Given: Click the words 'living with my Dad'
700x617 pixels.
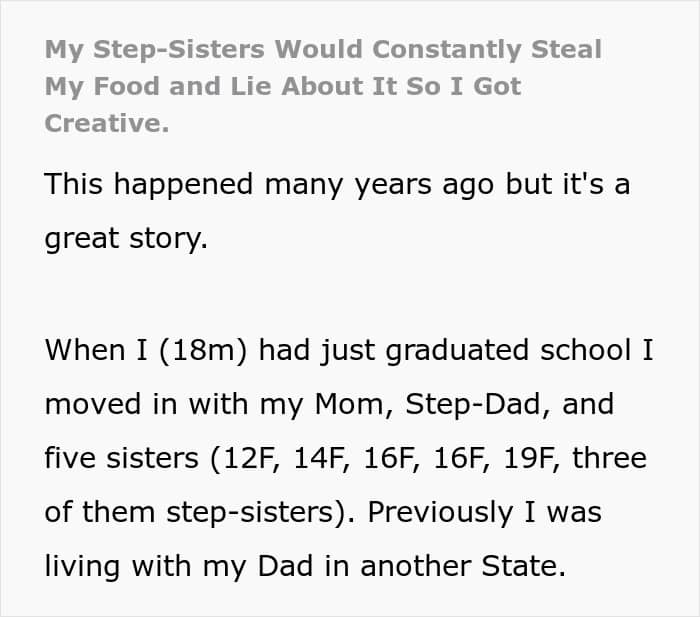Looking at the screenshot, I should tap(179, 567).
